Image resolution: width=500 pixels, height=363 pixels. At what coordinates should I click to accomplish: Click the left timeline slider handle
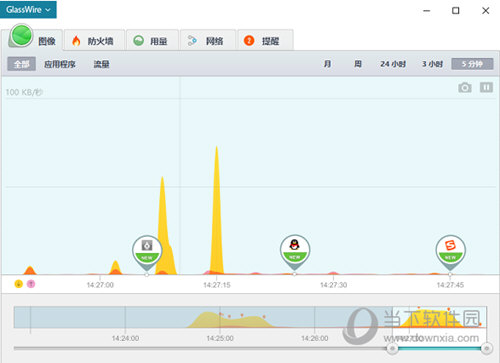tap(392, 348)
